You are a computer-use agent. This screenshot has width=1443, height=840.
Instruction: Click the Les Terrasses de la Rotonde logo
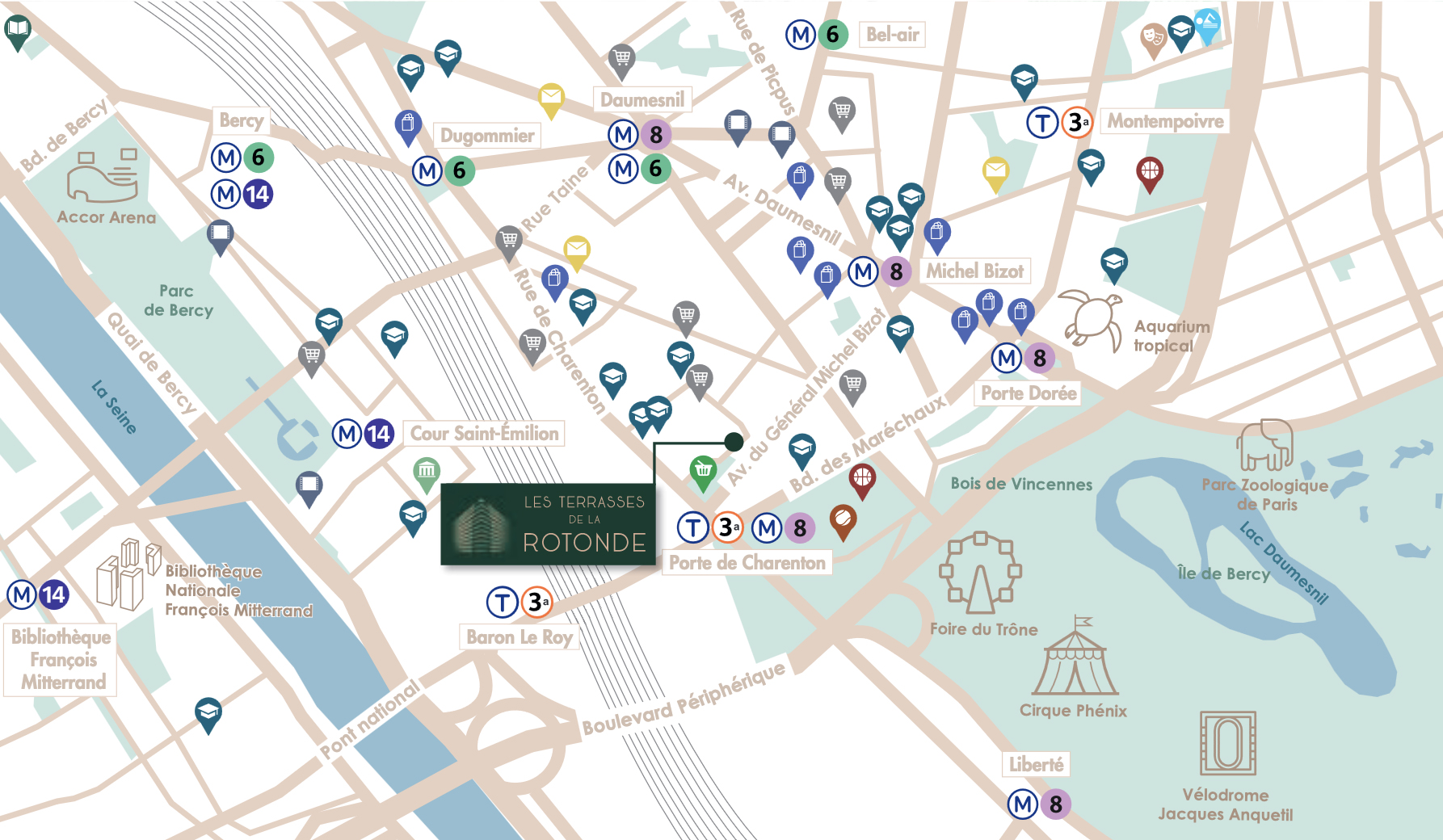549,524
